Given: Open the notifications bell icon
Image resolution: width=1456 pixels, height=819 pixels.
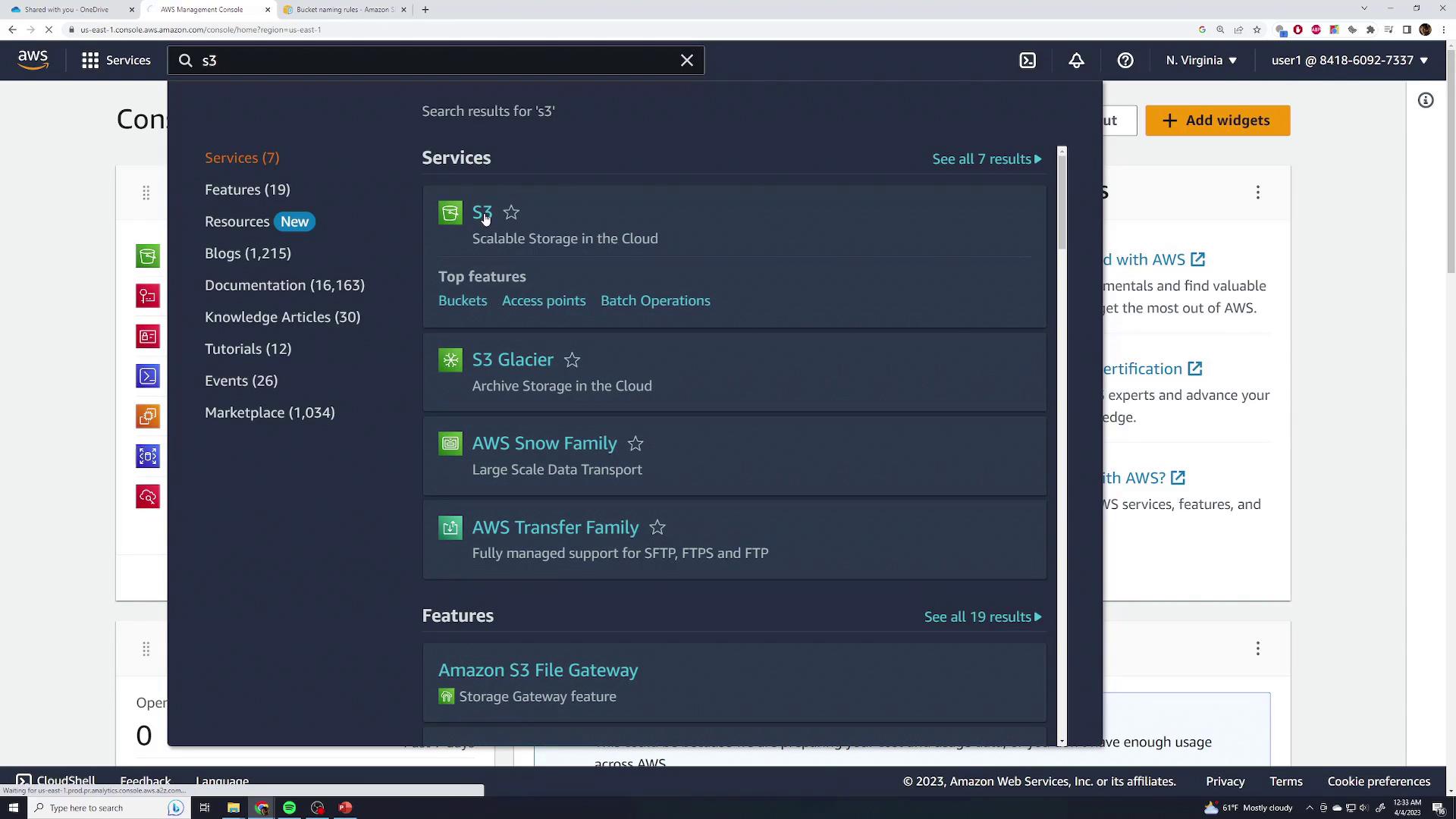Looking at the screenshot, I should pos(1076,61).
